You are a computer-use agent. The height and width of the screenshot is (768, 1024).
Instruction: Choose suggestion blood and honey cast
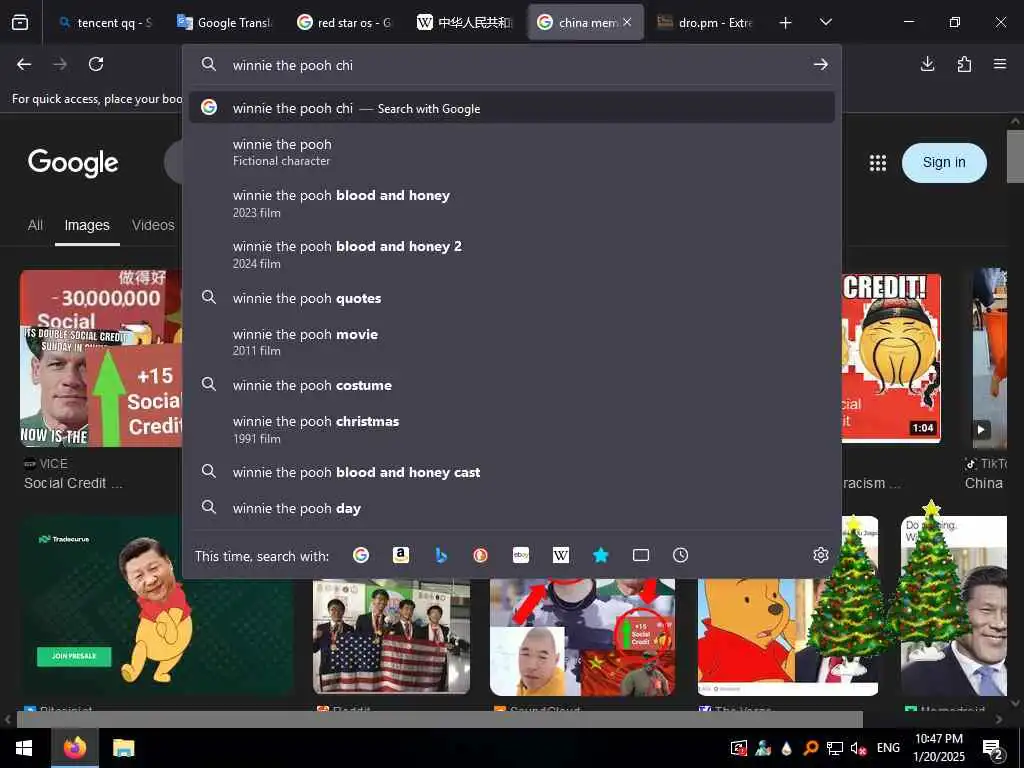coord(511,472)
